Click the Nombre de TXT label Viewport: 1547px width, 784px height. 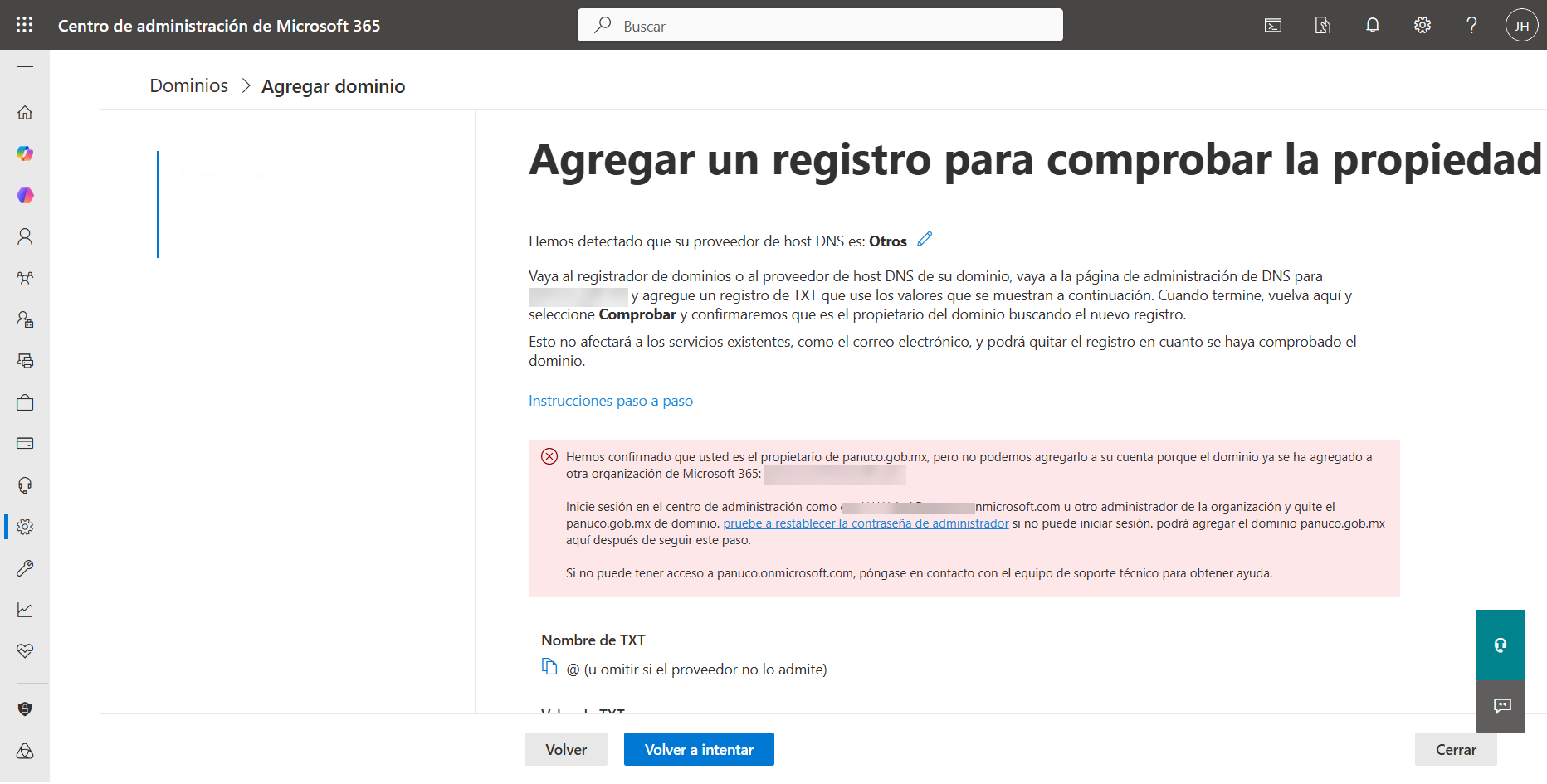pos(593,640)
